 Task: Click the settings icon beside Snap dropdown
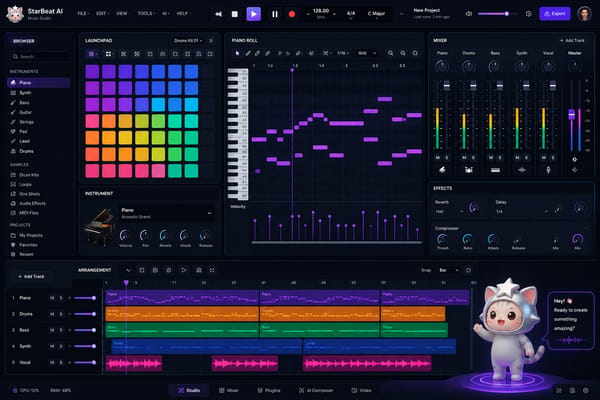pos(468,270)
